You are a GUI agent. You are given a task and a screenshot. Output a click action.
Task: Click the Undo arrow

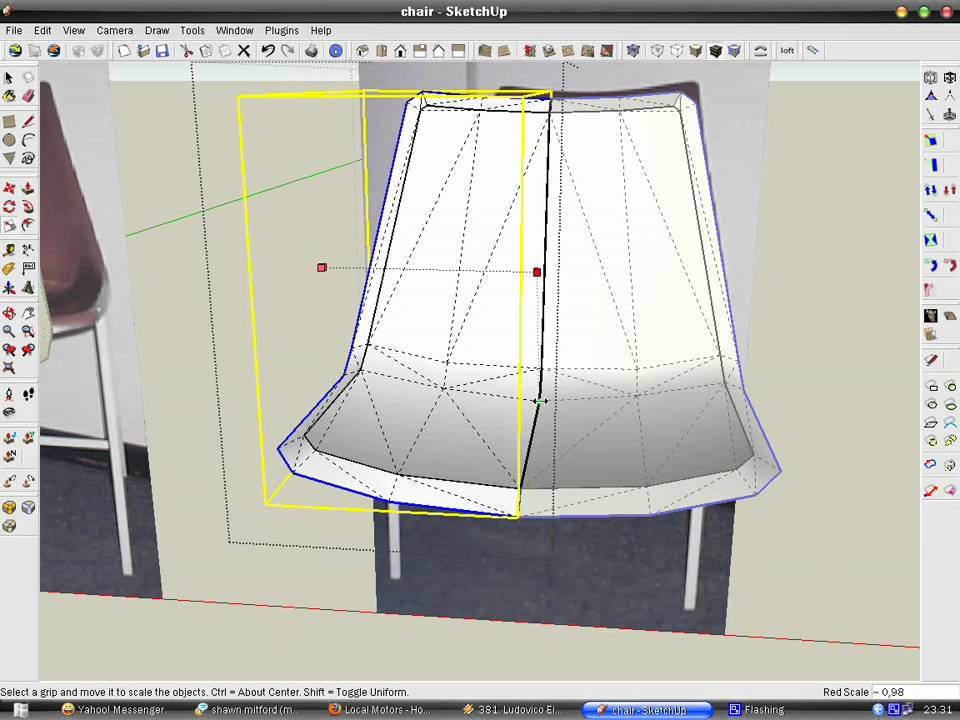268,51
